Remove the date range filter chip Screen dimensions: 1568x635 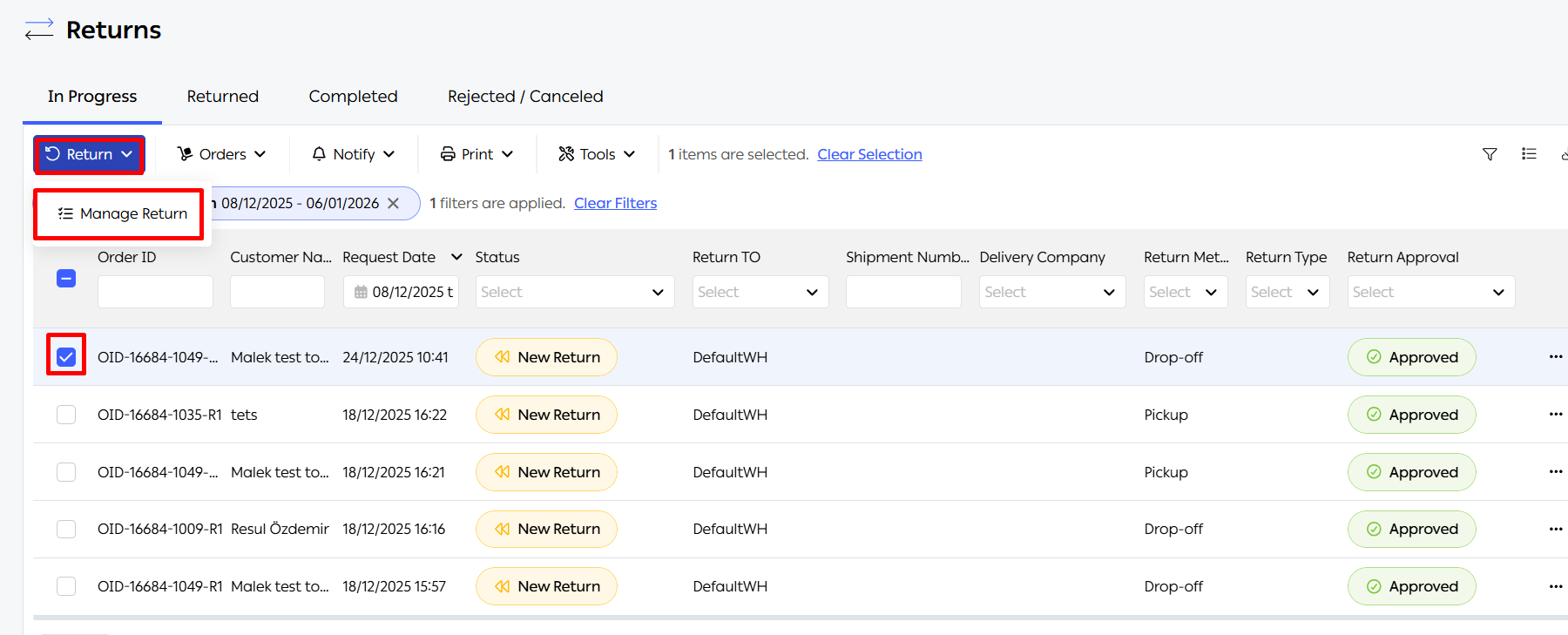click(394, 203)
